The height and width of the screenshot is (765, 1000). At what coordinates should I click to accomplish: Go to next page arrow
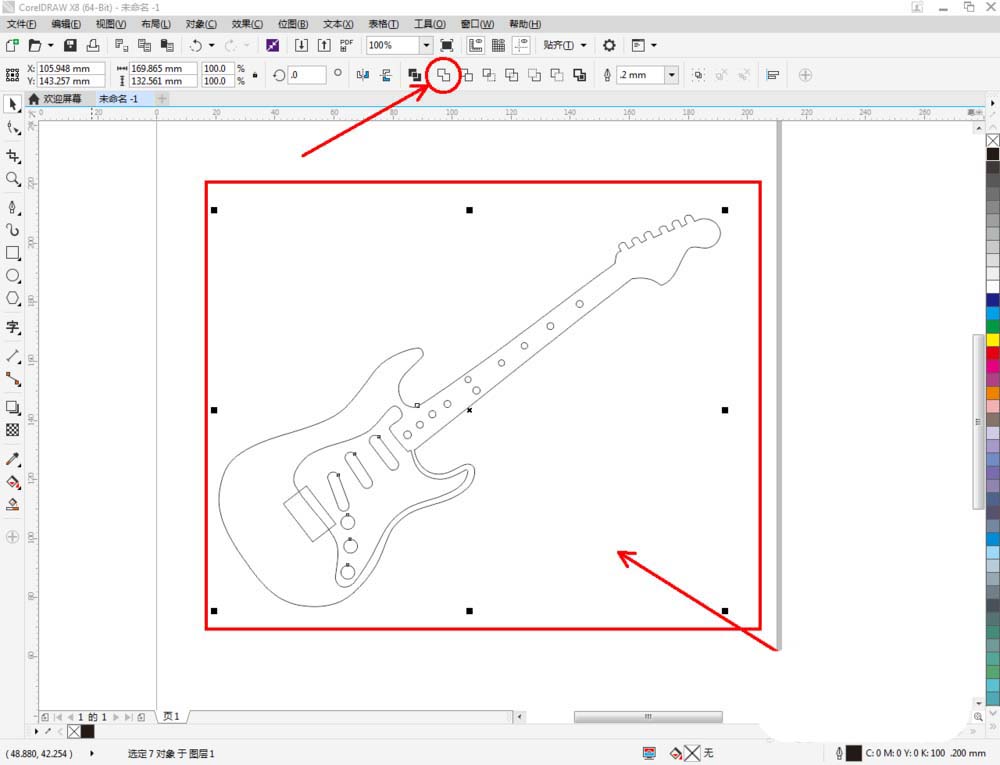point(116,717)
